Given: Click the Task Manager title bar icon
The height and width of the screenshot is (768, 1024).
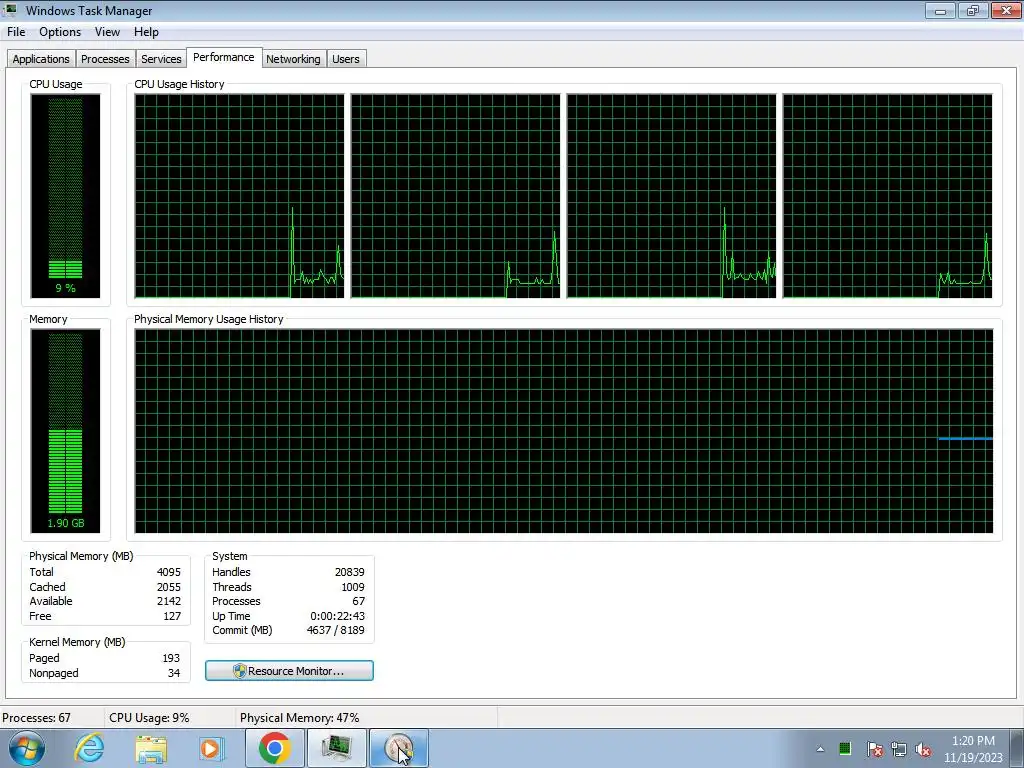Looking at the screenshot, I should tap(11, 10).
